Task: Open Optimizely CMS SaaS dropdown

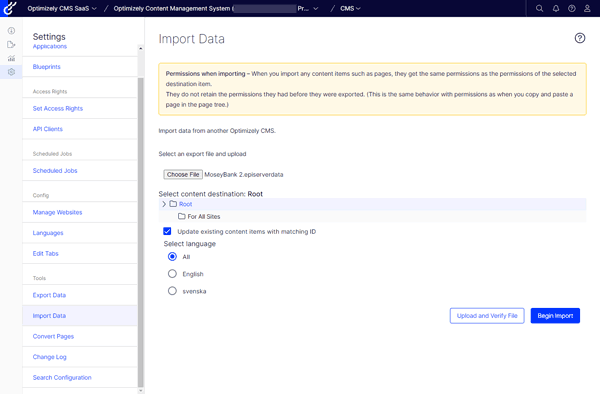Action: coord(62,8)
